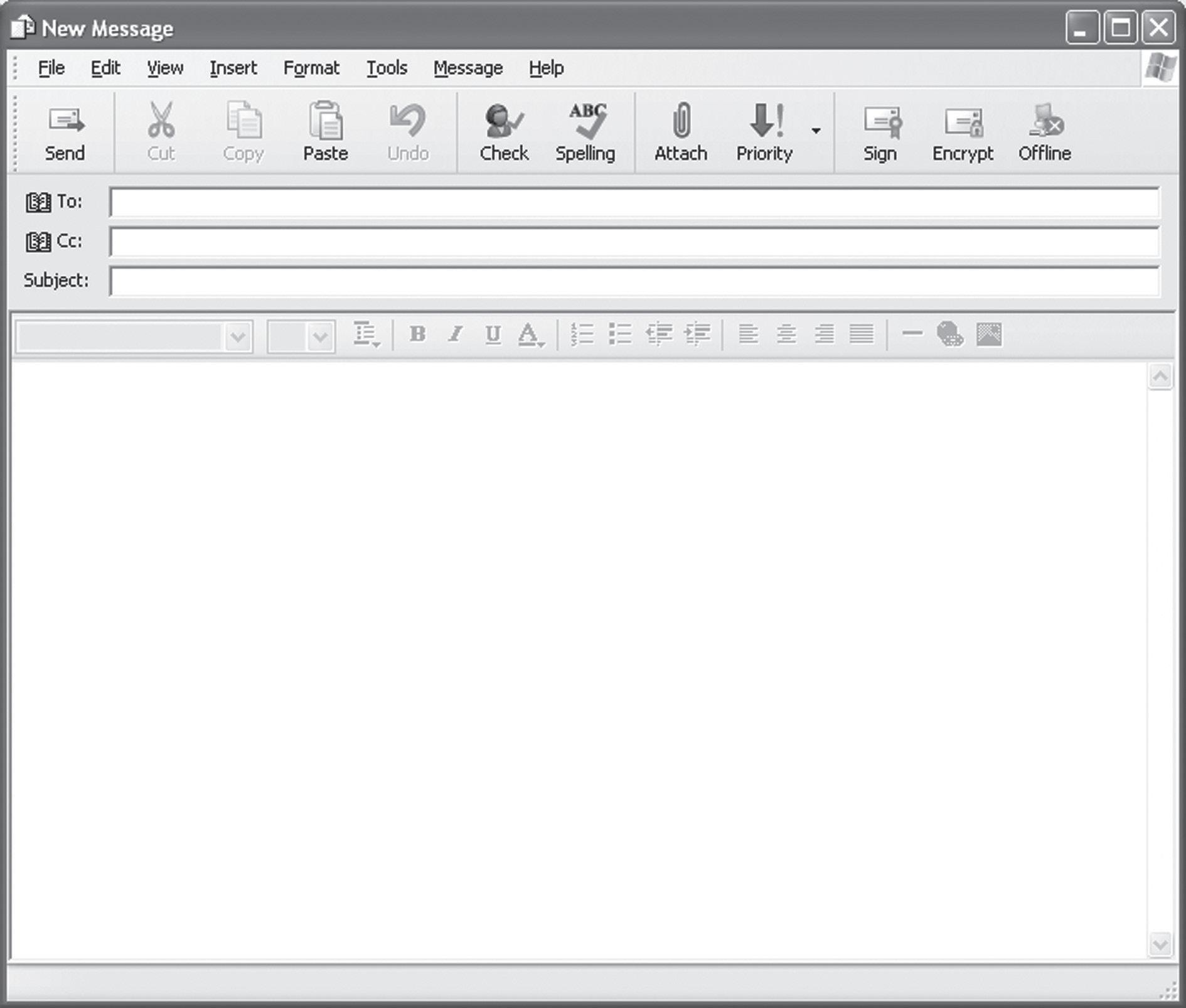Open the View menu

coord(165,68)
